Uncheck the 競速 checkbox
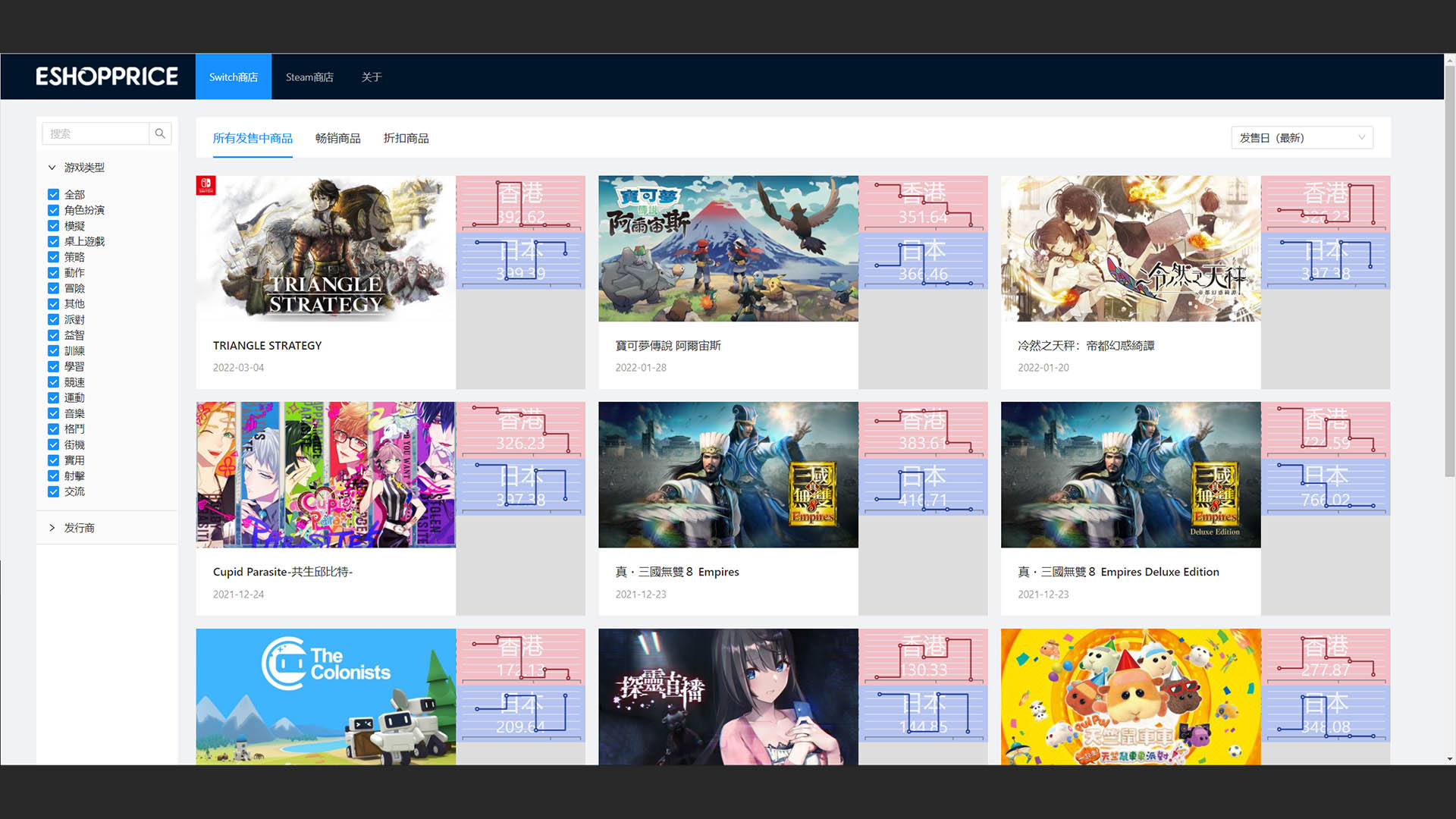1456x819 pixels. click(x=53, y=382)
